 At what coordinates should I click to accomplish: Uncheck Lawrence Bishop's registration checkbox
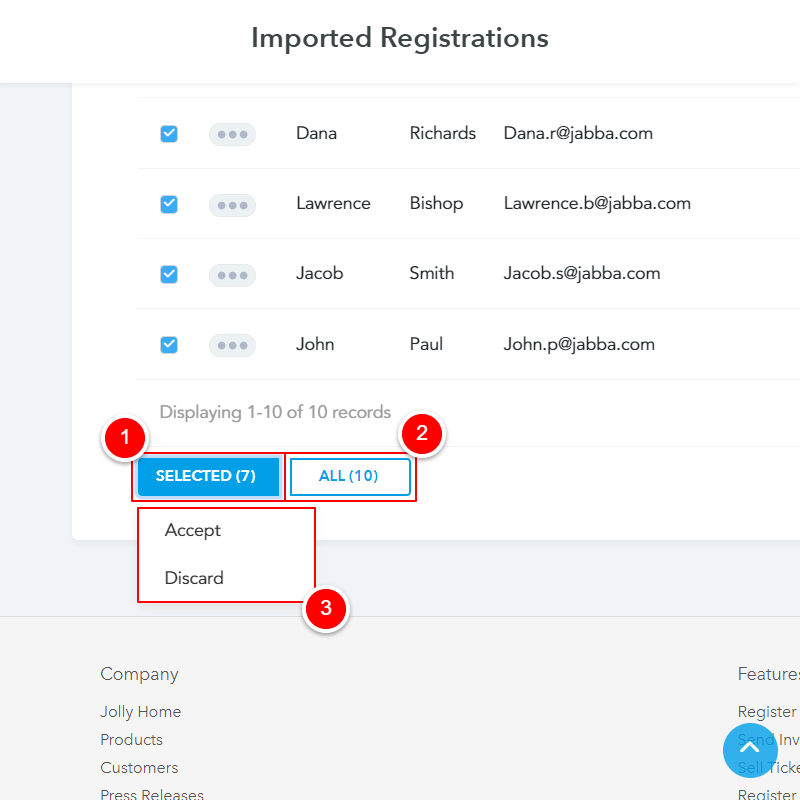(168, 204)
